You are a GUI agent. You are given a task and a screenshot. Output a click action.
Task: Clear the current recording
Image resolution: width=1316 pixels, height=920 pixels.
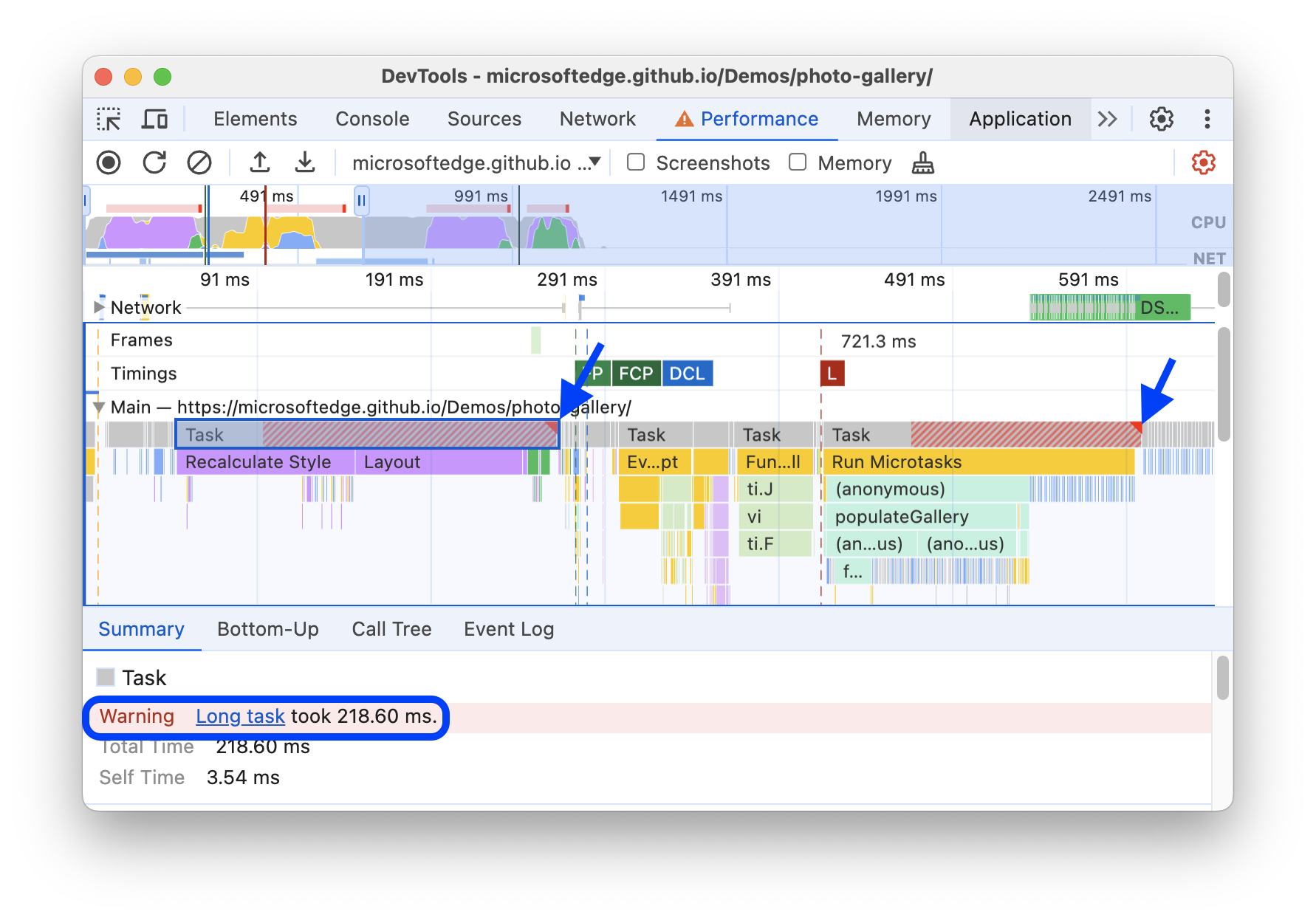point(199,162)
